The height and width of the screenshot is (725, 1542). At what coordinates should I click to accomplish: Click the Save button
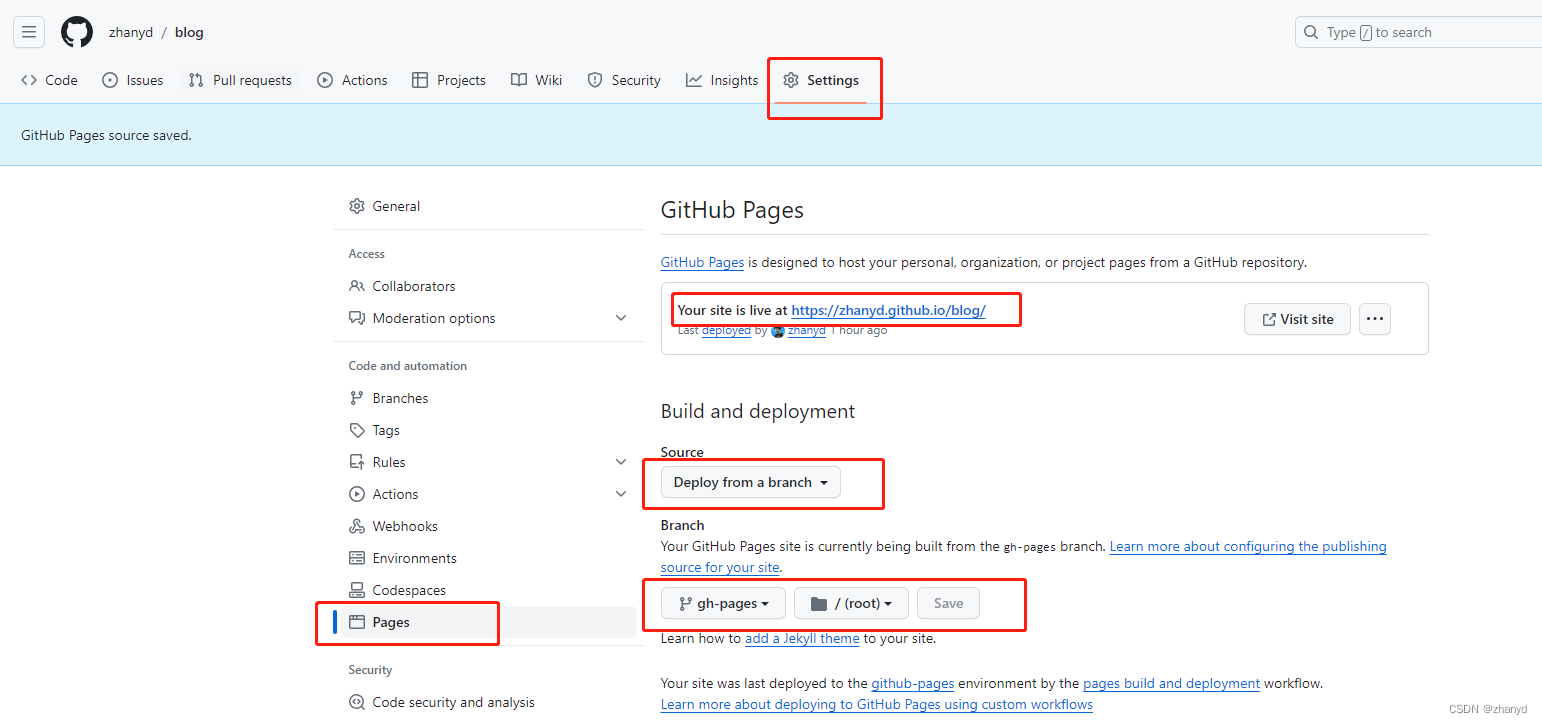[x=948, y=603]
